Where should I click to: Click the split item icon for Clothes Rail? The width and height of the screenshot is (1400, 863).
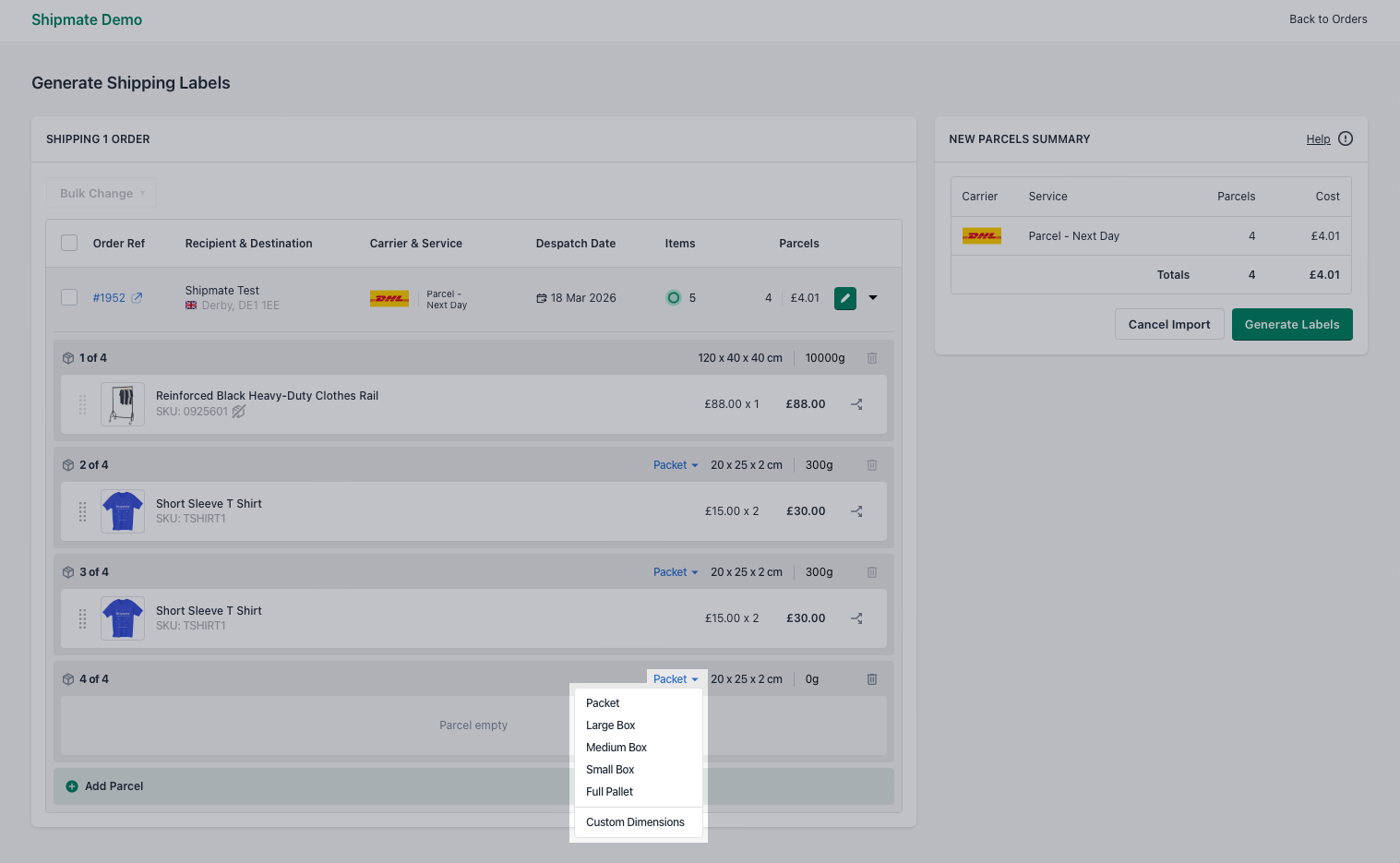(856, 403)
